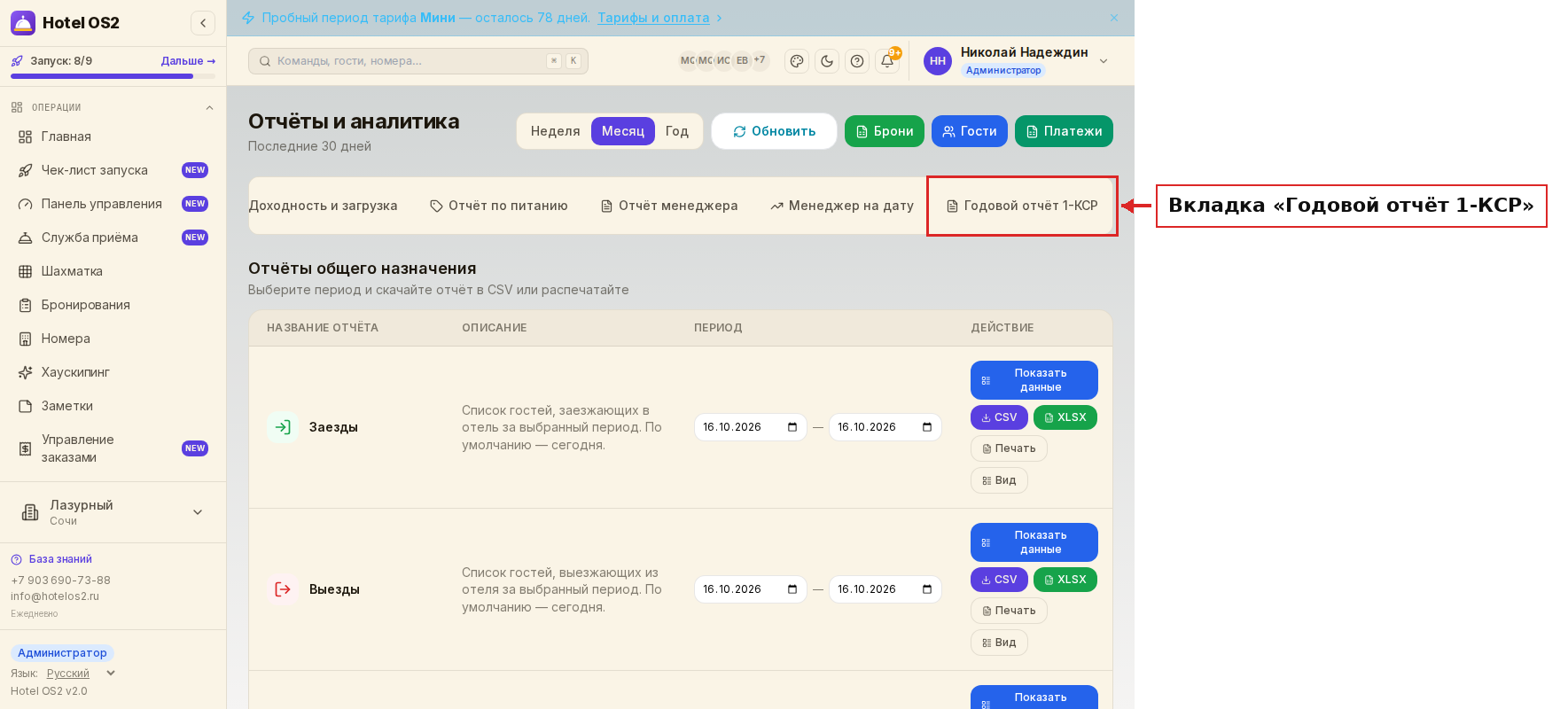
Task: Open the theme palette icon
Action: click(797, 61)
